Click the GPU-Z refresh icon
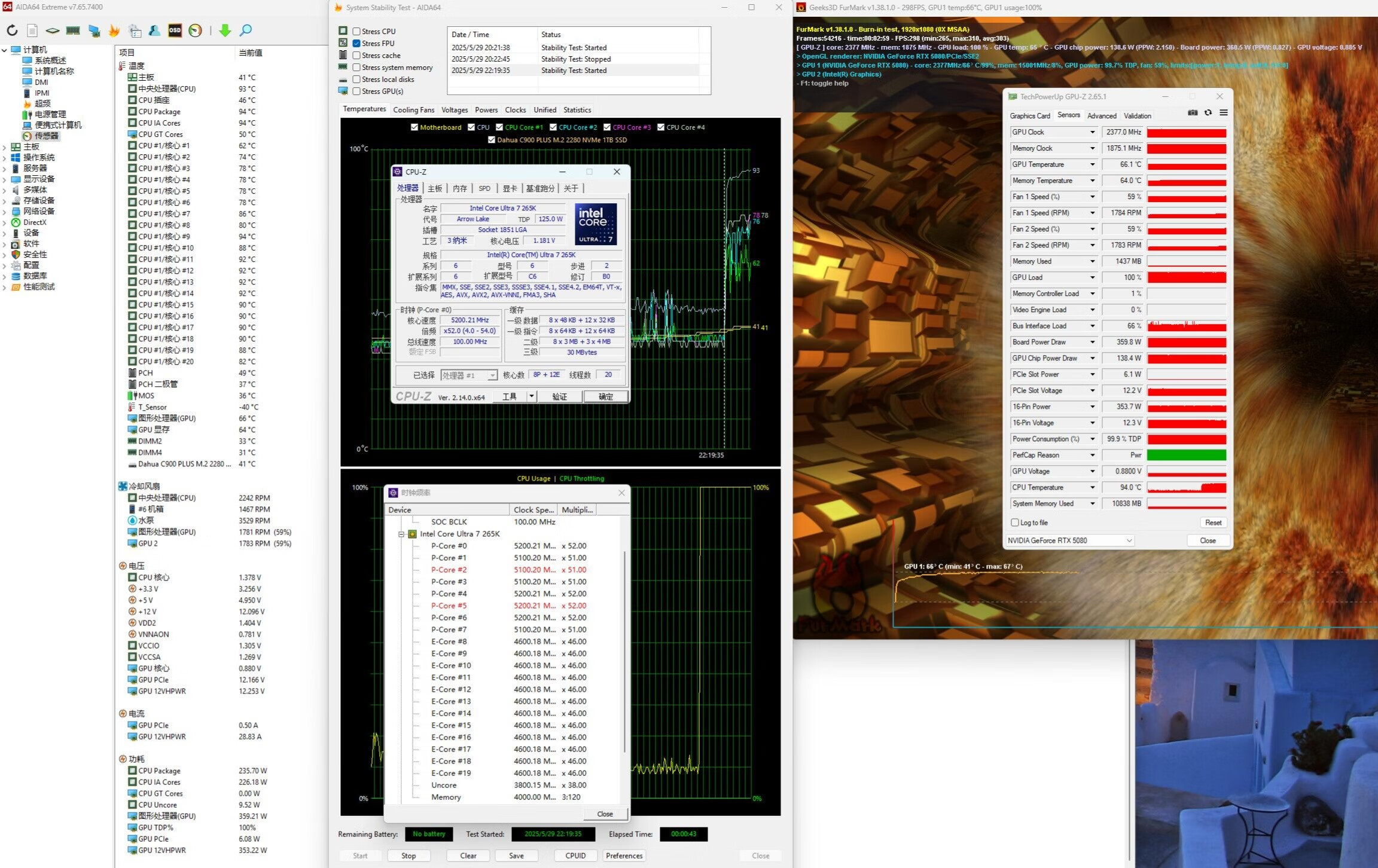The width and height of the screenshot is (1378, 868). pos(1208,112)
